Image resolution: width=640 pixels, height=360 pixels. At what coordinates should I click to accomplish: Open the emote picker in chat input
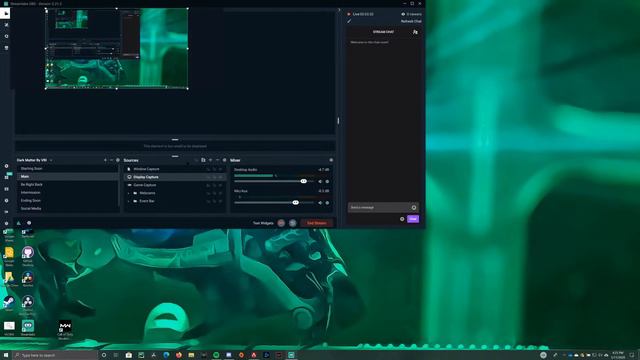point(414,208)
